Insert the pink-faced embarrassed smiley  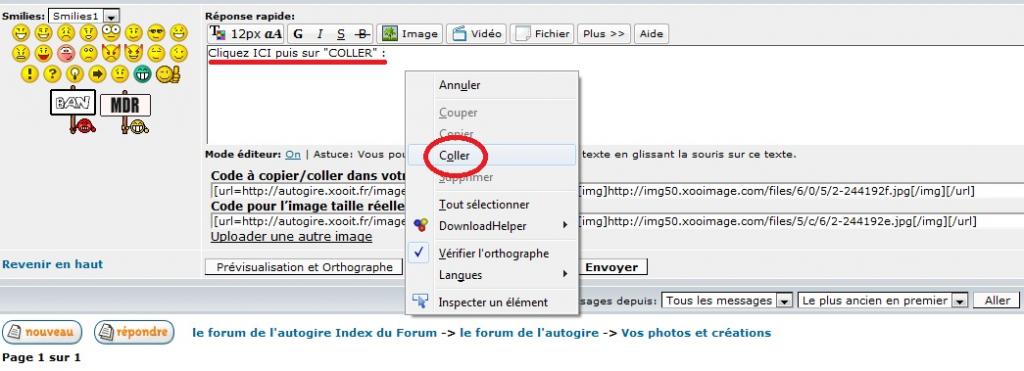(x=66, y=53)
